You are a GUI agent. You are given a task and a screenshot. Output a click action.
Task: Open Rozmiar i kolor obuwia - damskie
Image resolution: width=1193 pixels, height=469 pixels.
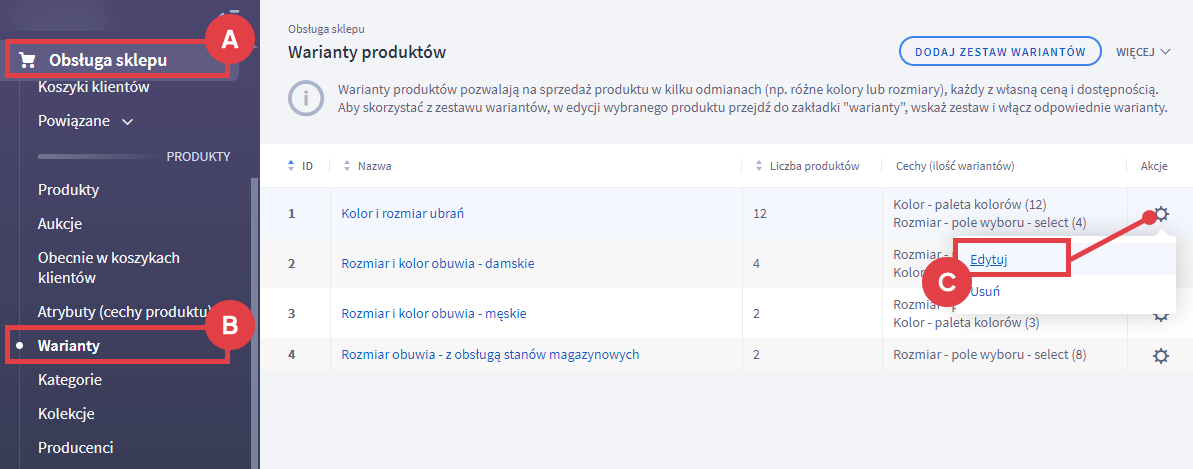click(437, 263)
